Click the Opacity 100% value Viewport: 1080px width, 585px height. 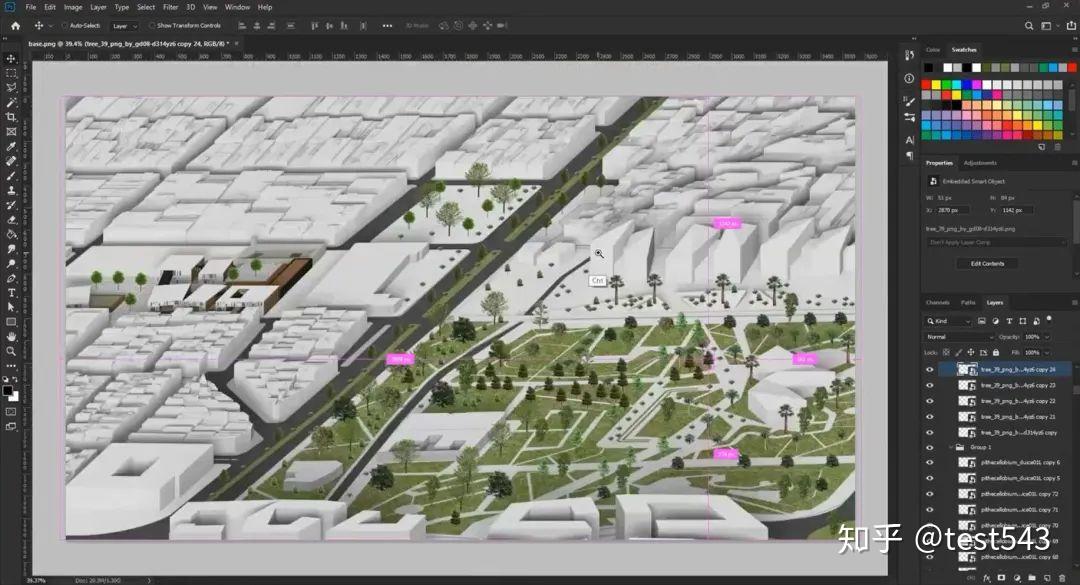(1032, 337)
